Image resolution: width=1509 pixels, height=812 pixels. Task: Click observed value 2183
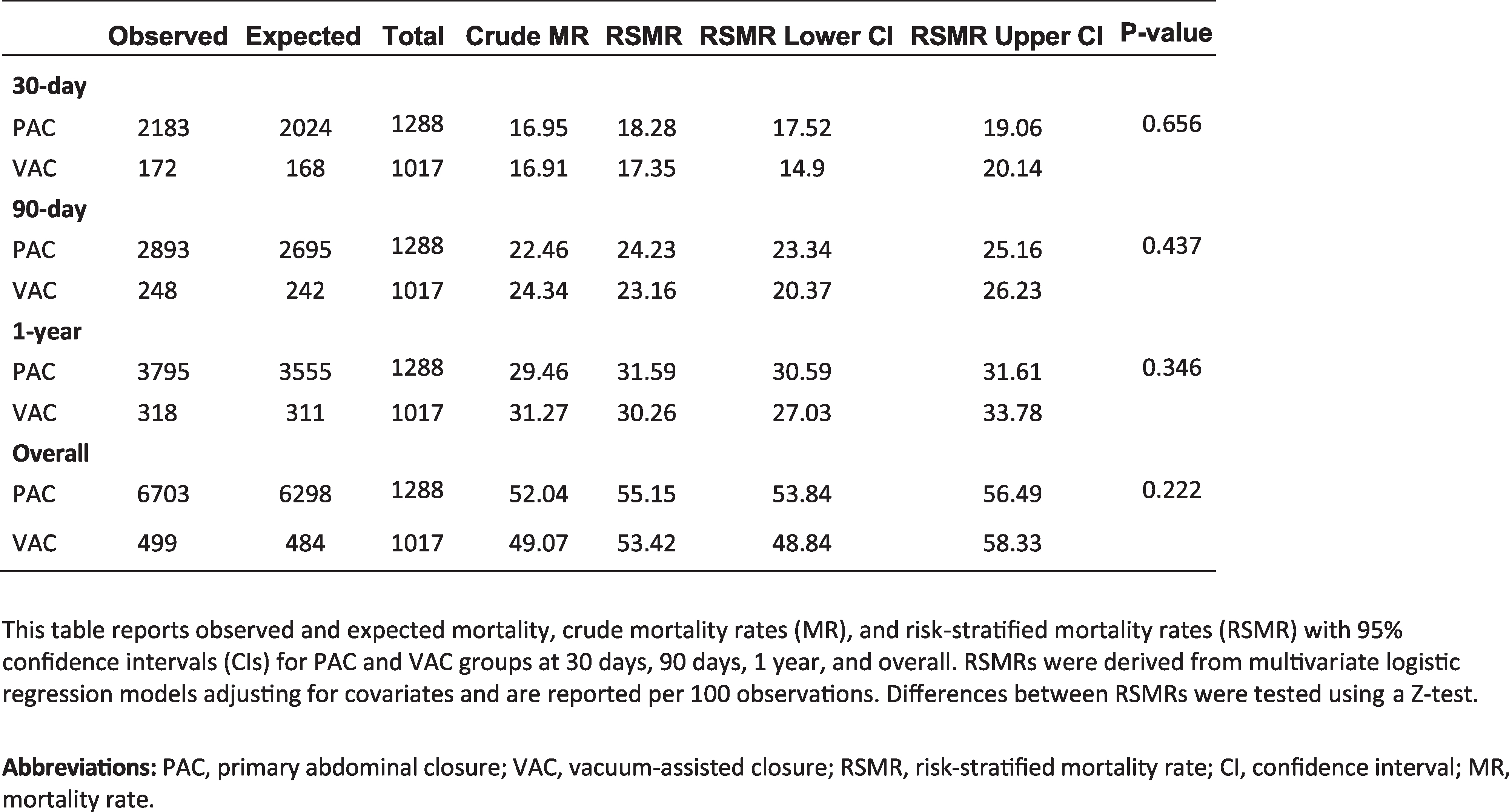point(163,127)
